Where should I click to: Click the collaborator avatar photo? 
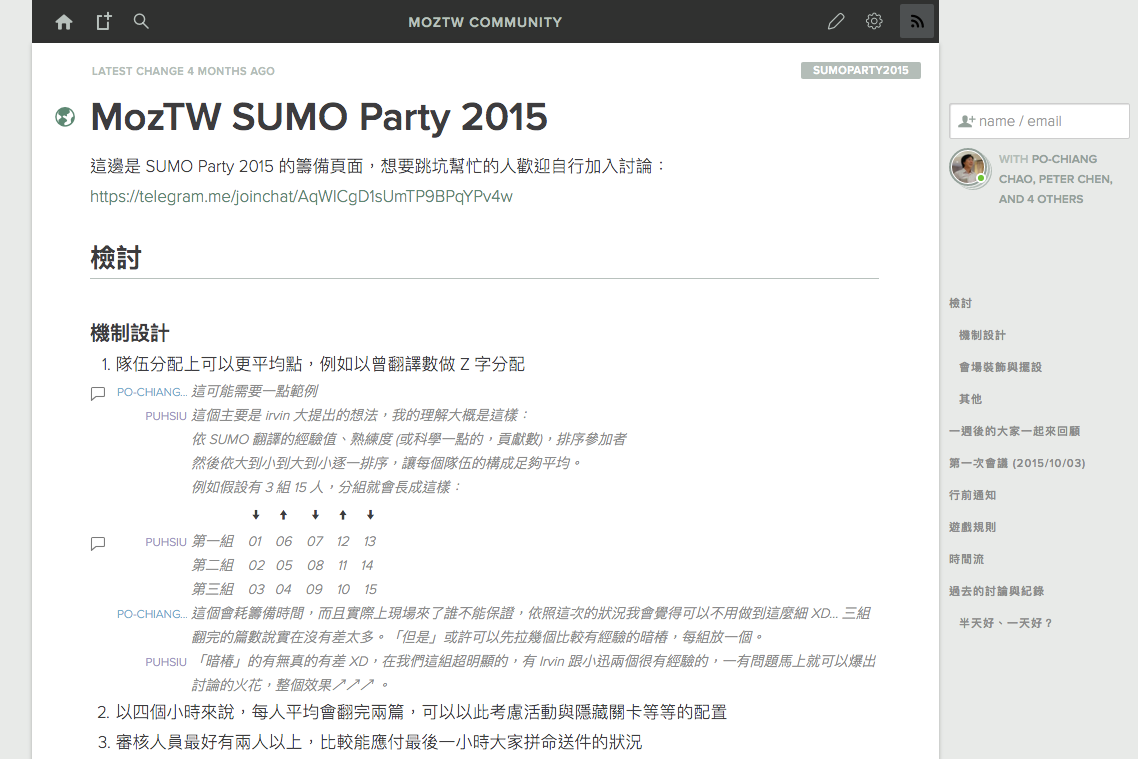tap(970, 168)
